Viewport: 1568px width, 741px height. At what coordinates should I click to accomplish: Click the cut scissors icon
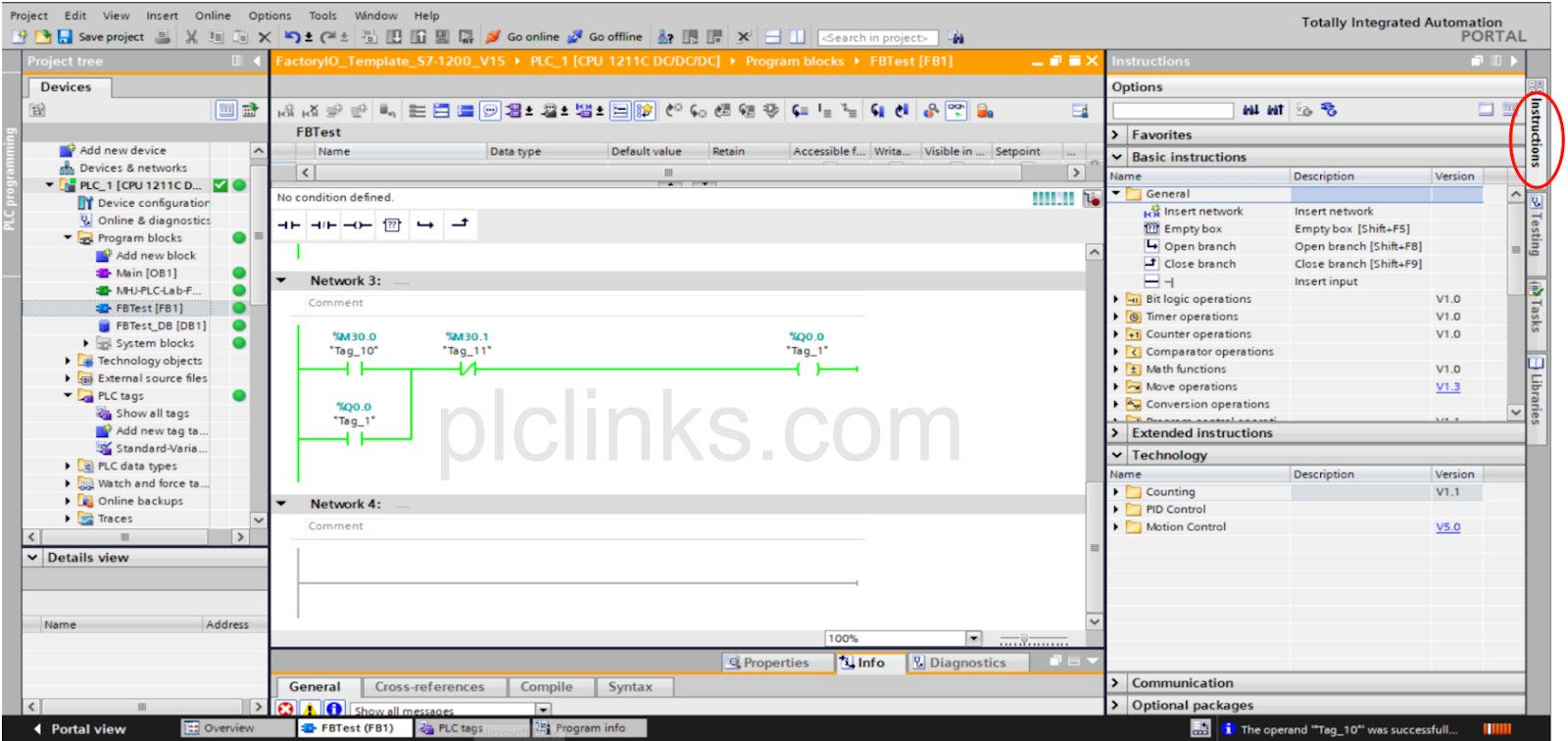191,37
